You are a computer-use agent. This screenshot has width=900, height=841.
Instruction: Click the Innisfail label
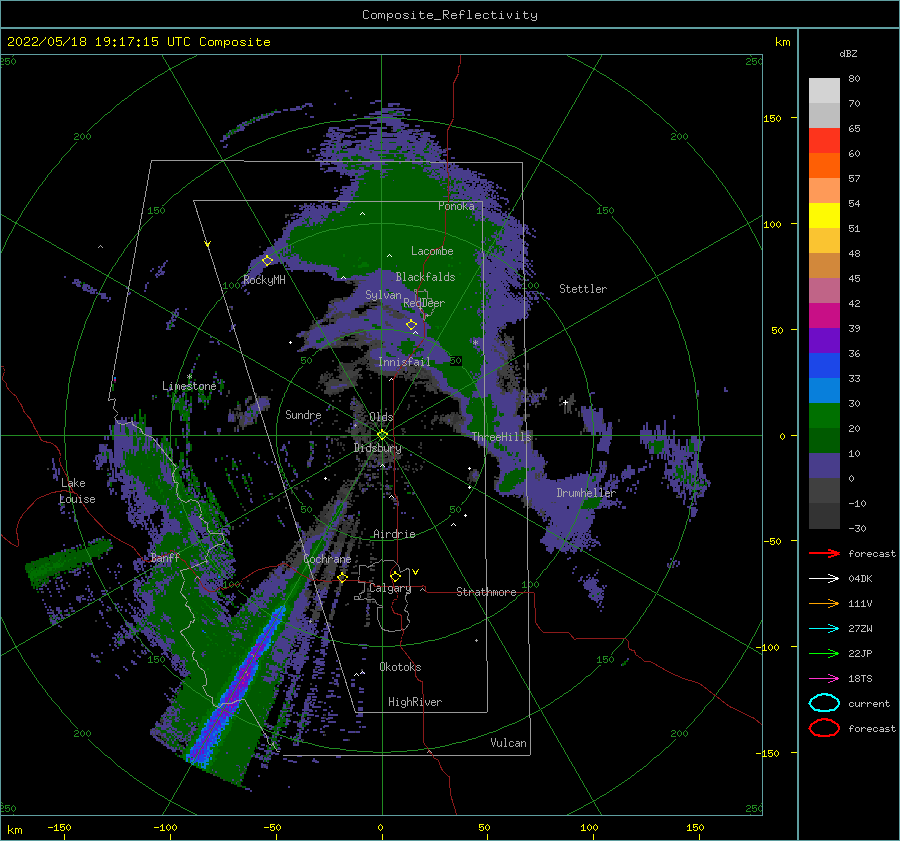[x=404, y=362]
